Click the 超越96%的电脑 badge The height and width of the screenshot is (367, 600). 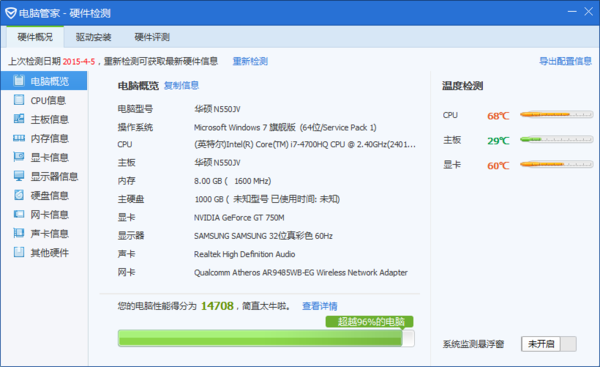click(369, 321)
